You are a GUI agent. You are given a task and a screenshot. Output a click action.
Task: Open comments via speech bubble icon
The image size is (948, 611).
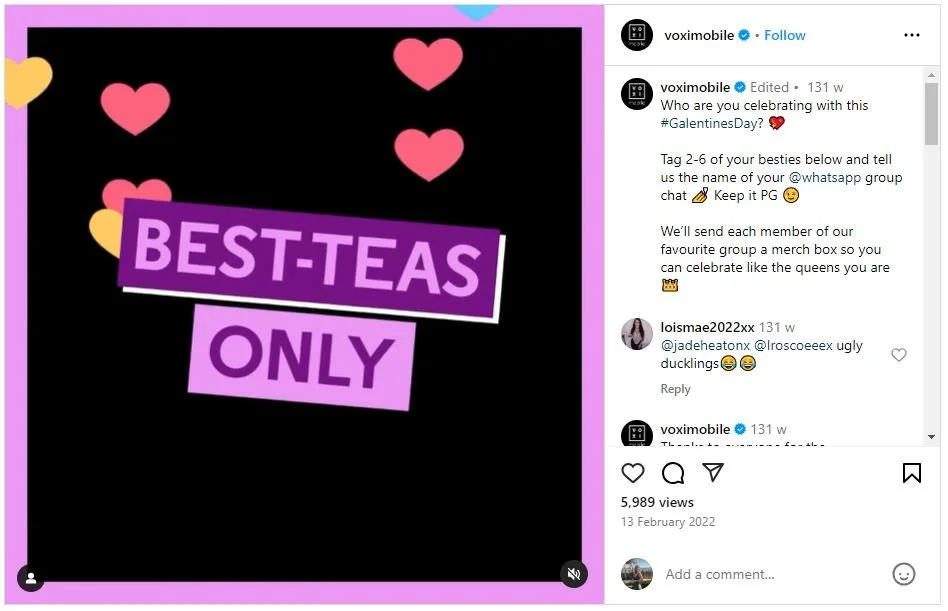(672, 473)
